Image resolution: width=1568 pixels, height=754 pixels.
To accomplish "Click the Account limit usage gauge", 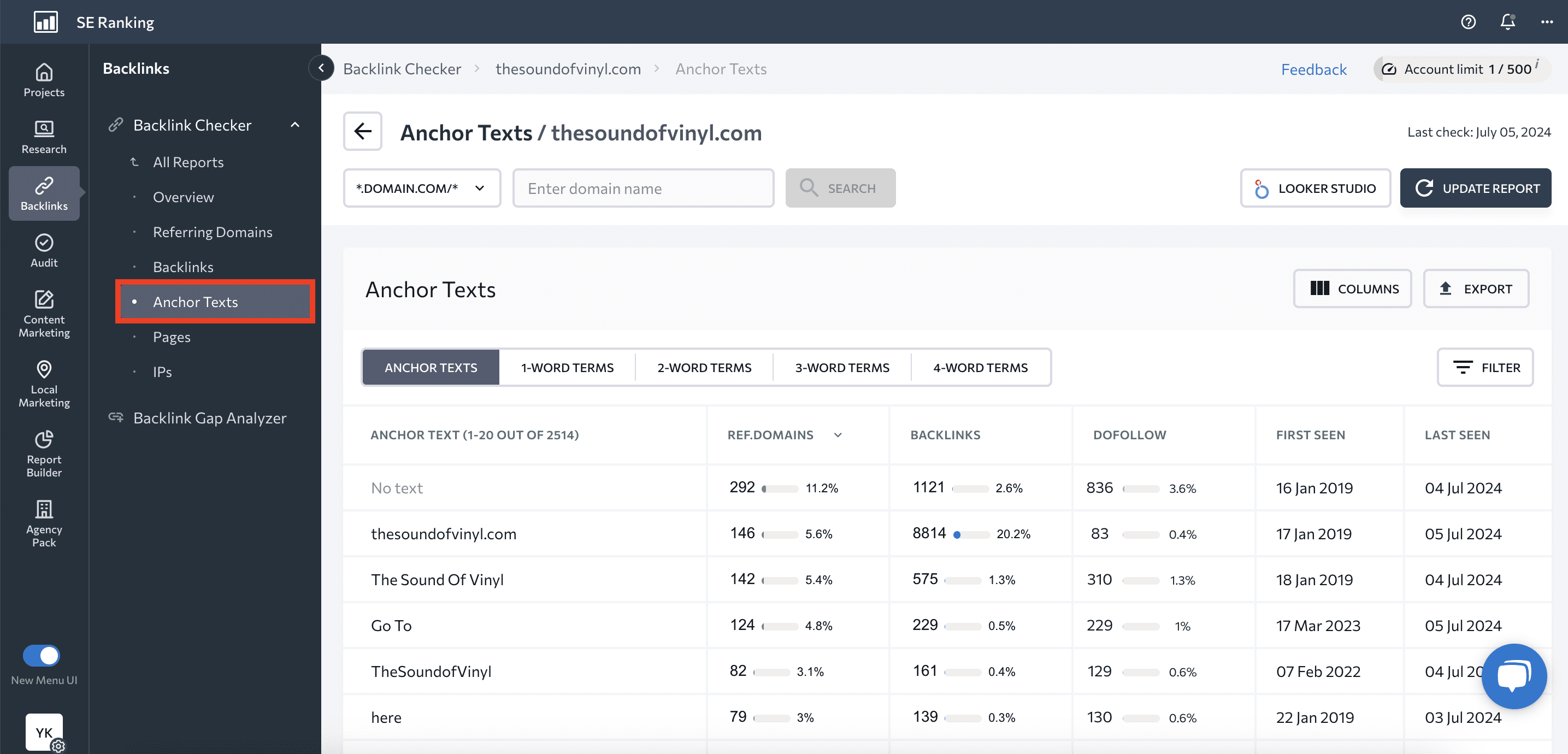I will pyautogui.click(x=1461, y=69).
